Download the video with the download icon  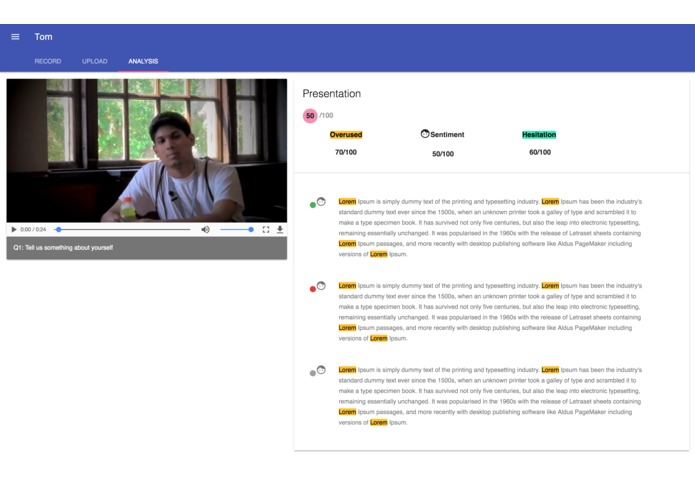coord(280,229)
